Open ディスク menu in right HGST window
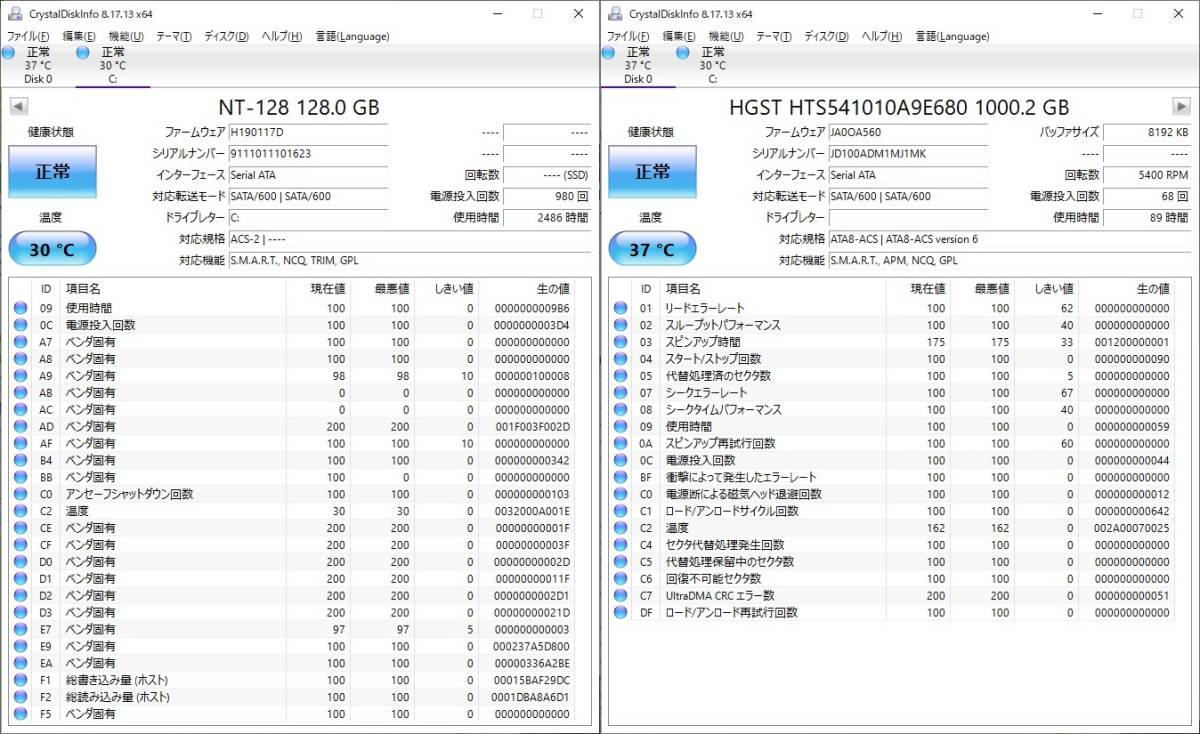 tap(826, 36)
